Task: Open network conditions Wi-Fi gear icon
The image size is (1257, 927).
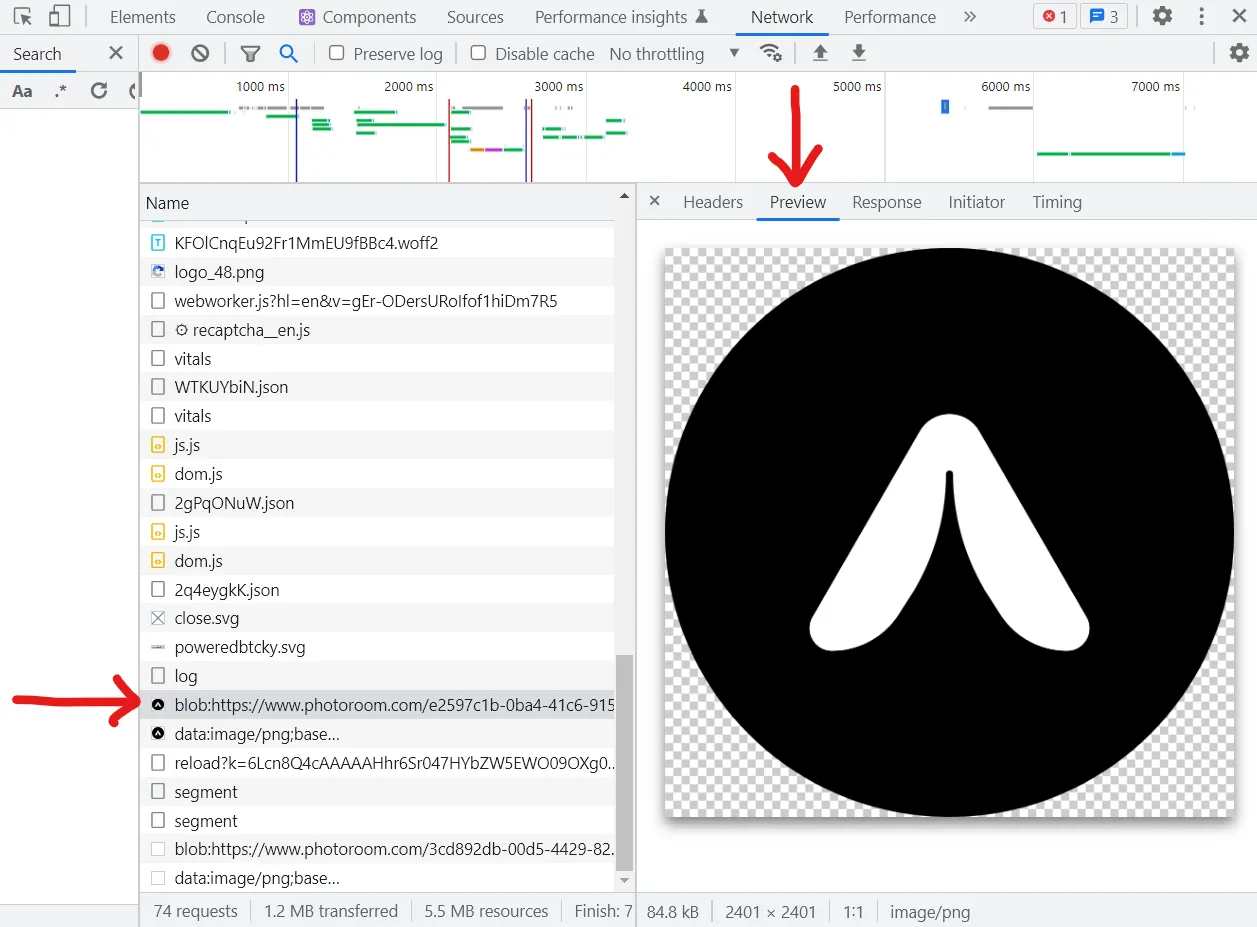Action: (771, 54)
